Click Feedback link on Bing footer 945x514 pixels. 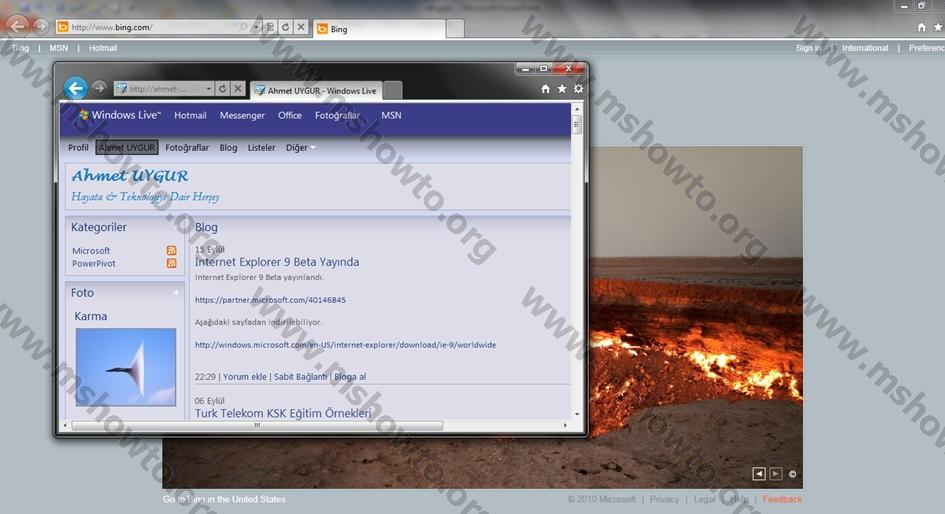pyautogui.click(x=782, y=500)
